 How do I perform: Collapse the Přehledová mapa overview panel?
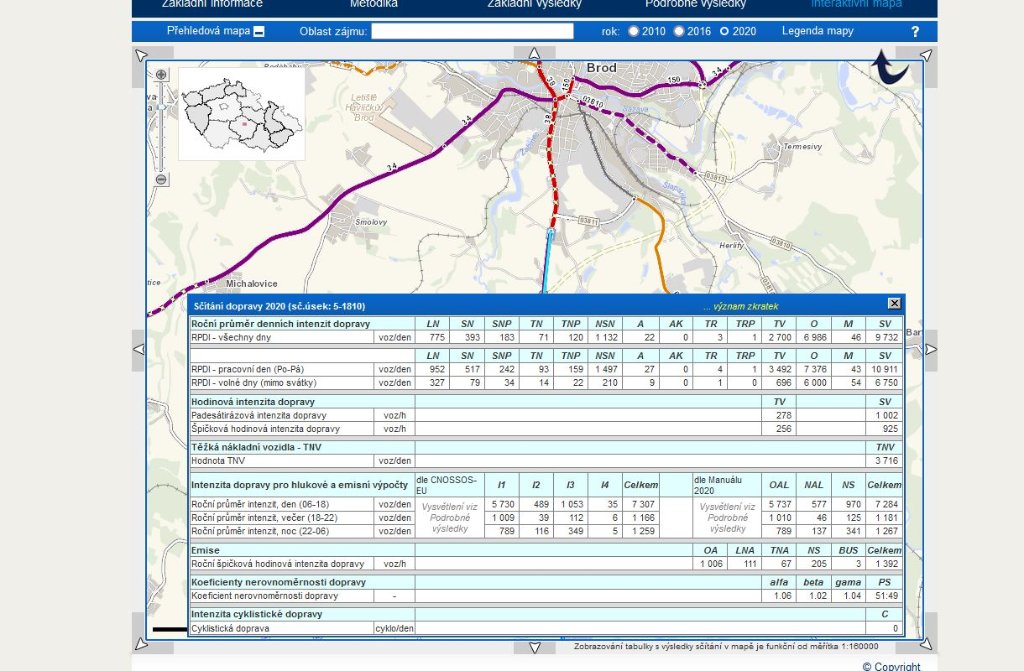pos(259,32)
